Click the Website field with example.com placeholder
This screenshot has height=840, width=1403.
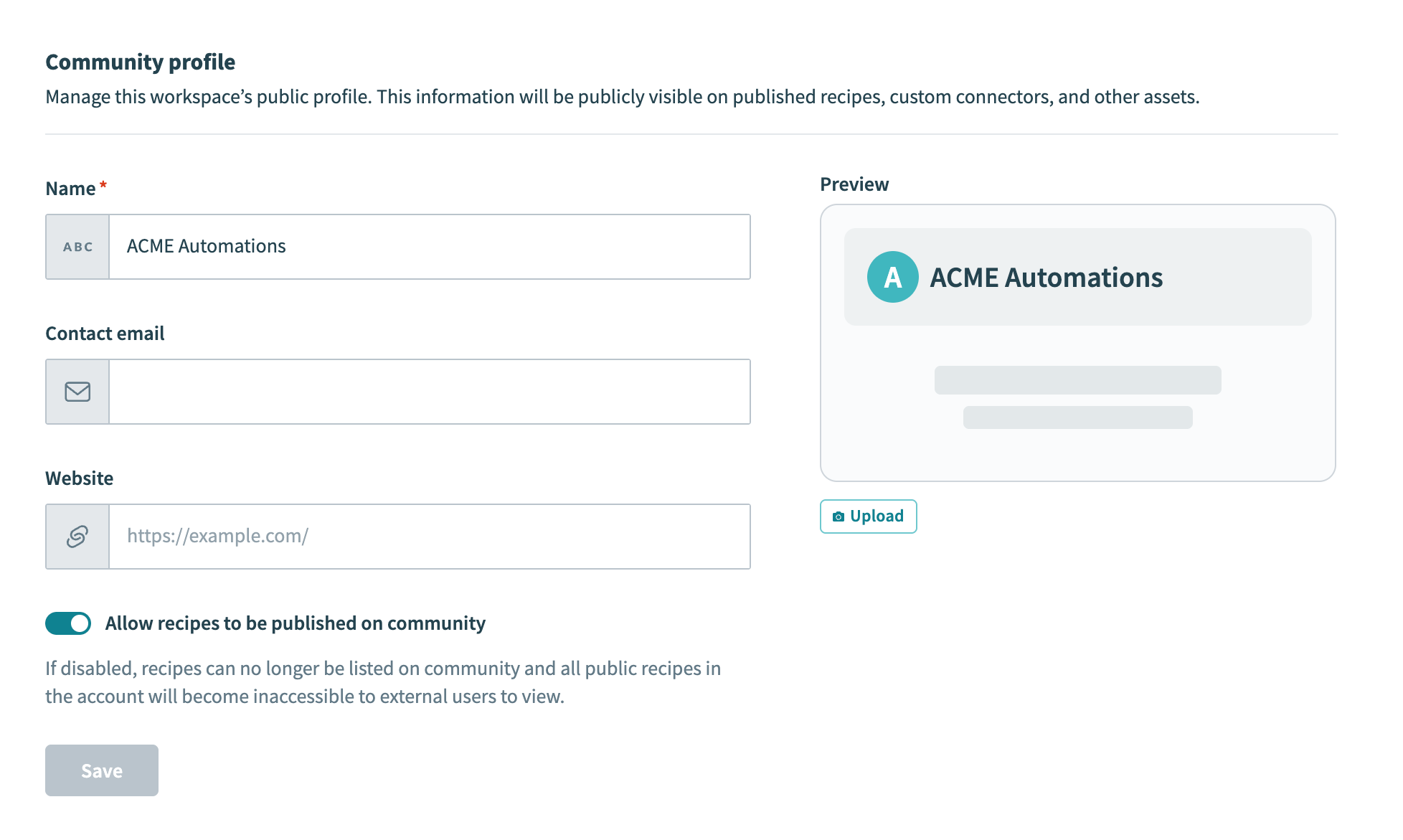point(429,536)
